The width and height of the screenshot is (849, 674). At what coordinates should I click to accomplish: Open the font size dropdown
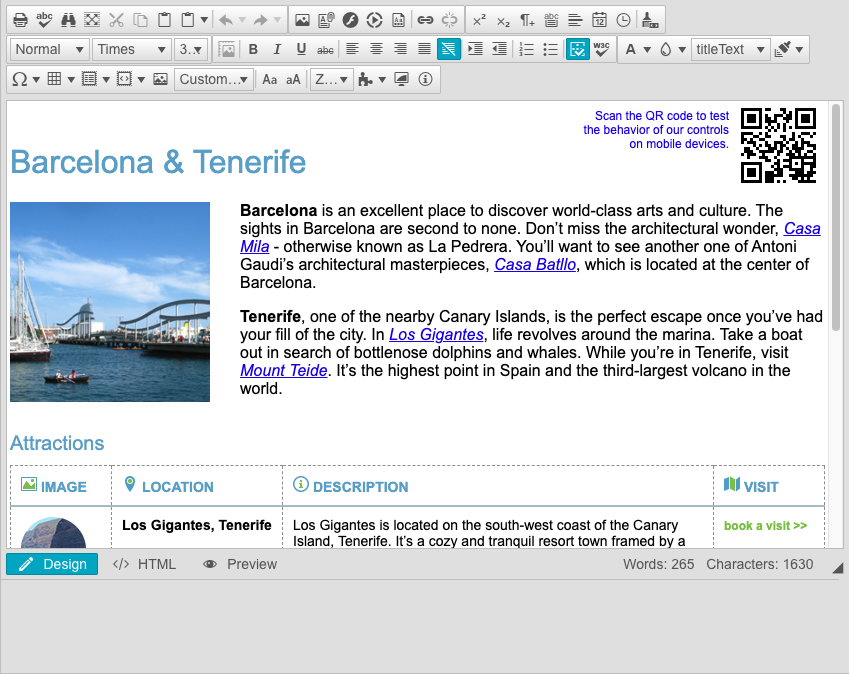tap(191, 49)
